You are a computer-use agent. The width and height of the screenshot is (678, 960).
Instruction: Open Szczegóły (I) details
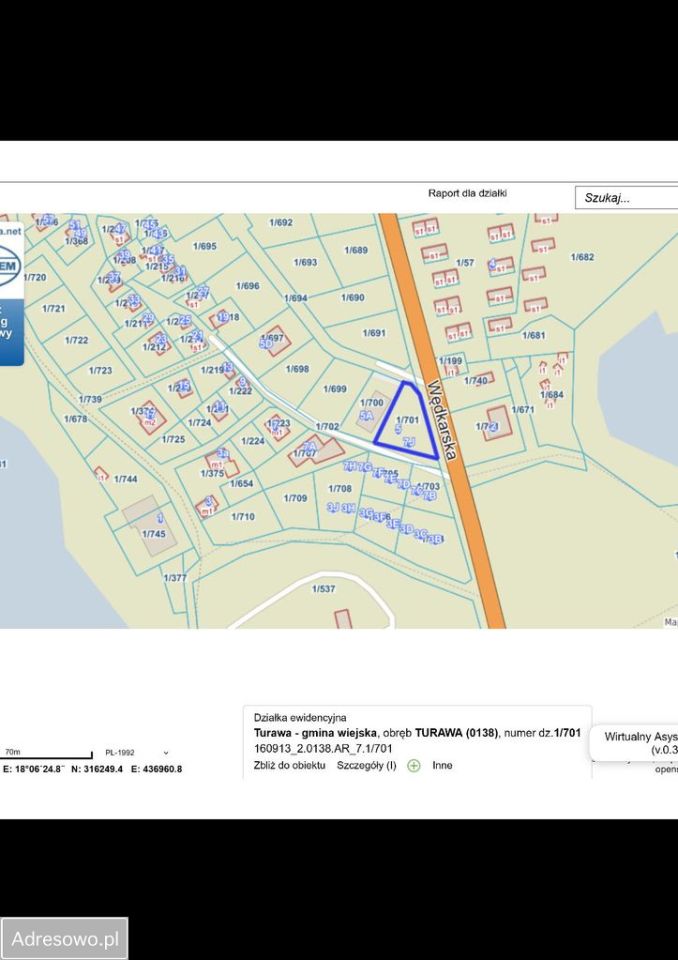click(366, 765)
